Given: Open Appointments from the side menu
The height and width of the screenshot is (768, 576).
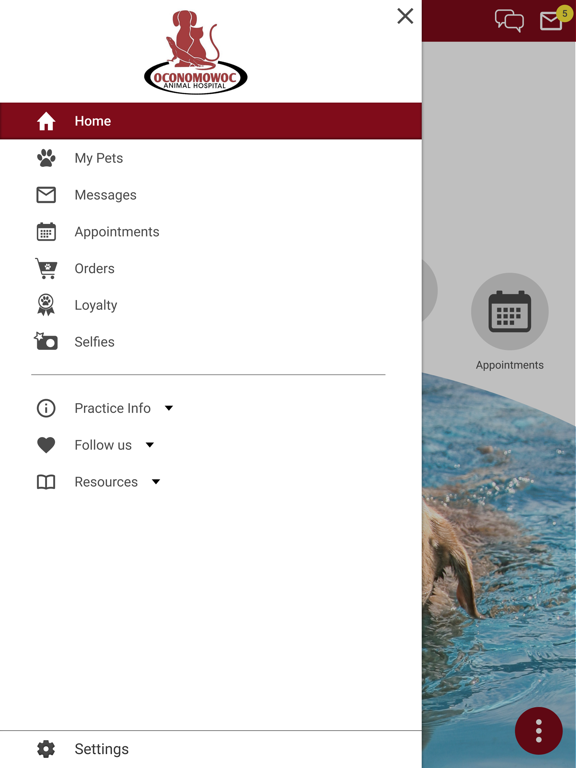Looking at the screenshot, I should pos(211,232).
